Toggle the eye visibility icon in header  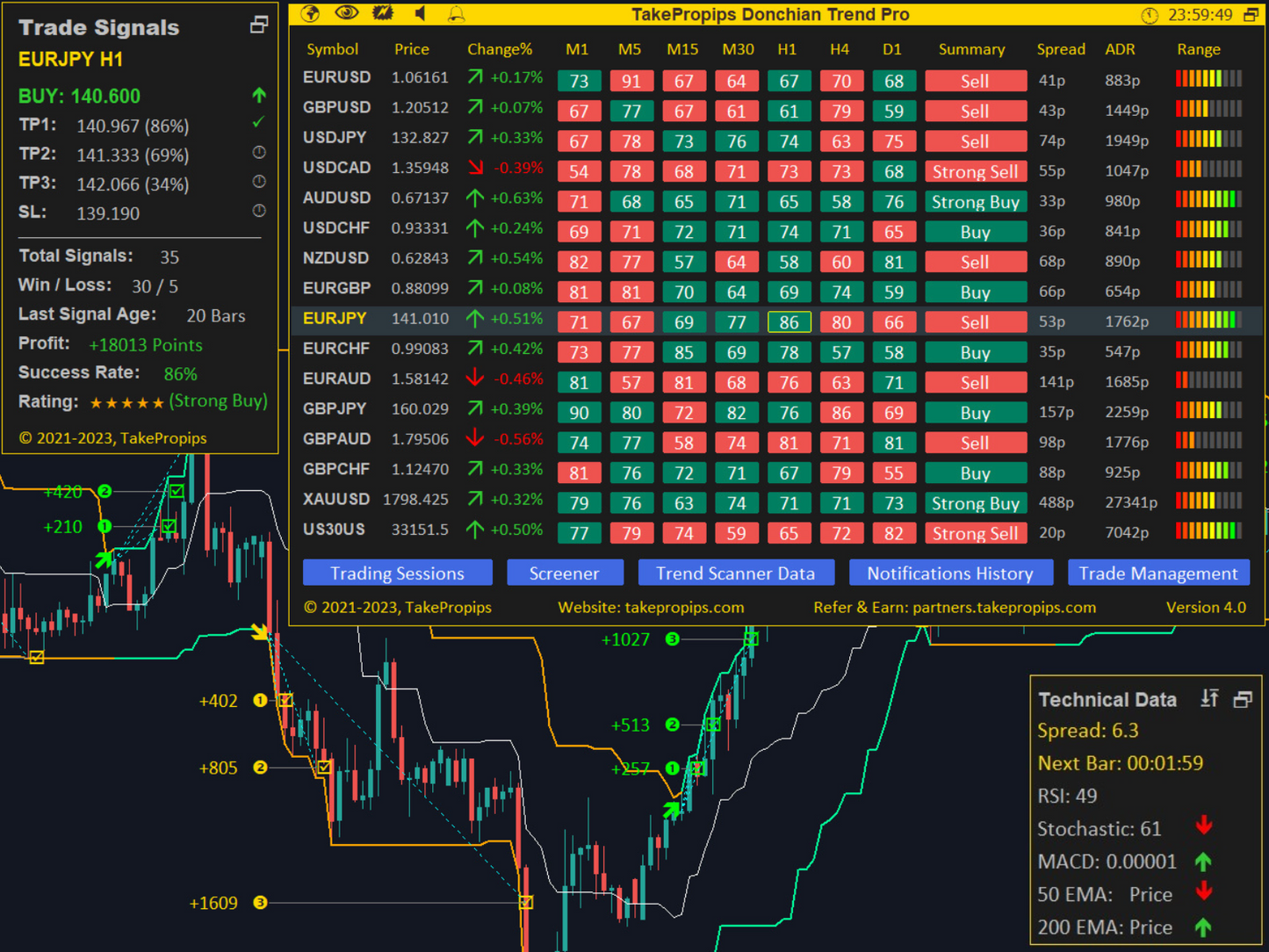point(347,13)
